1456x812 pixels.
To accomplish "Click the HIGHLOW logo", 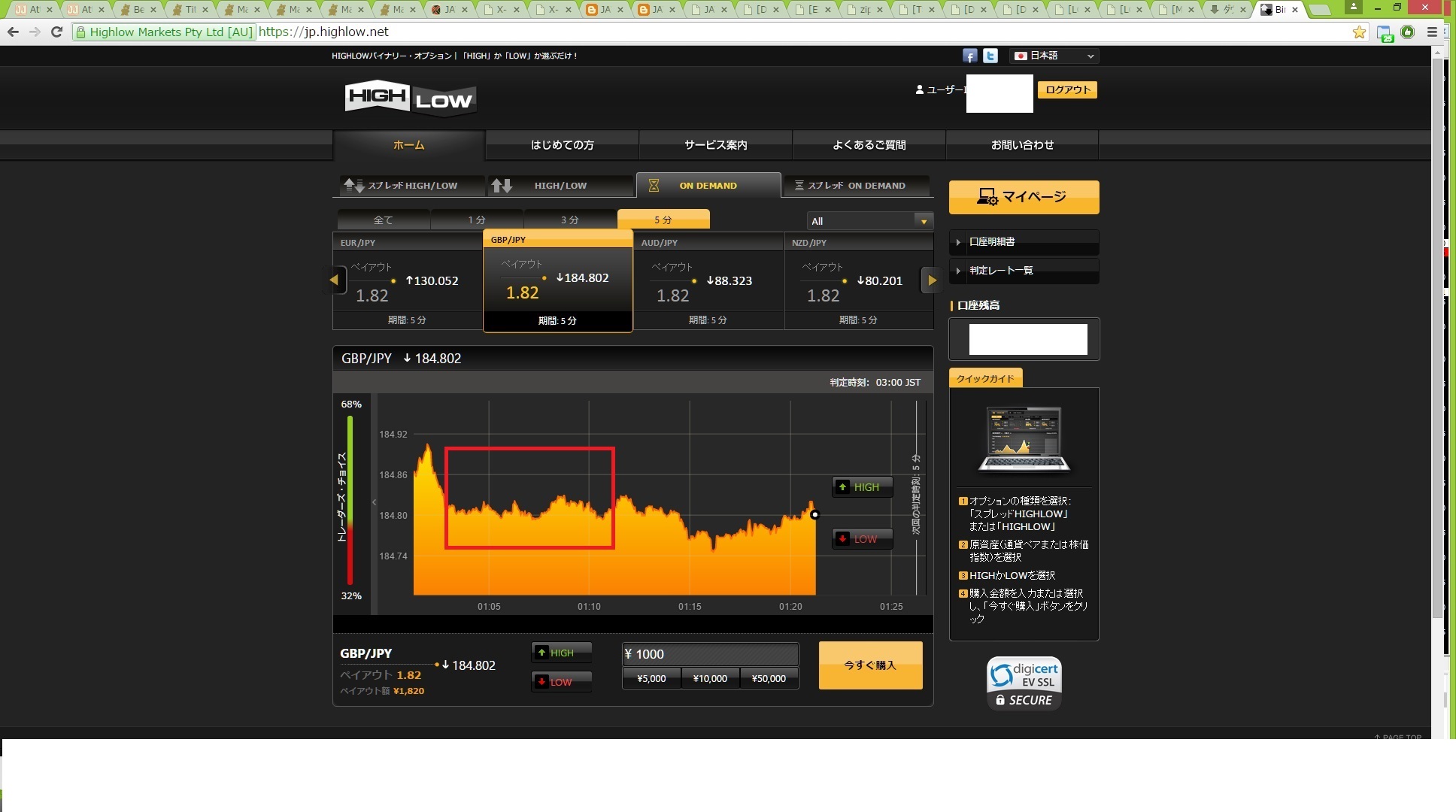I will 410,98.
